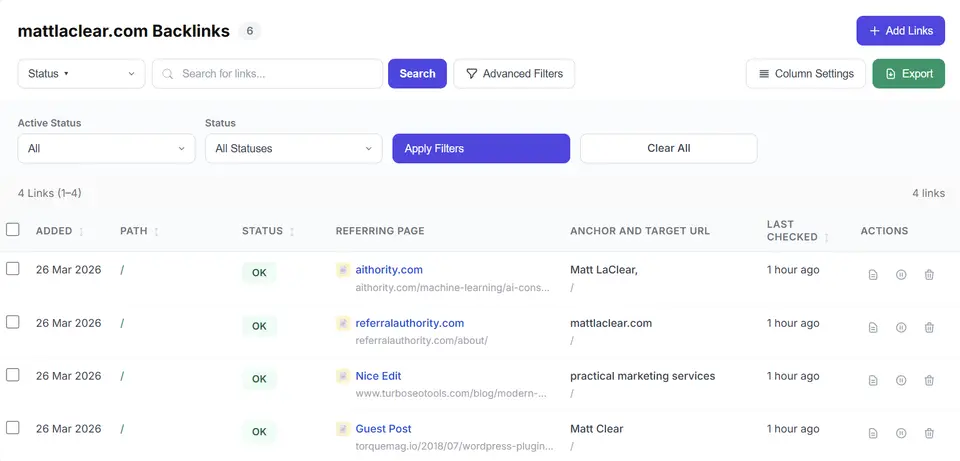The height and width of the screenshot is (461, 960).
Task: Sort by Added column arrows
Action: click(x=81, y=231)
